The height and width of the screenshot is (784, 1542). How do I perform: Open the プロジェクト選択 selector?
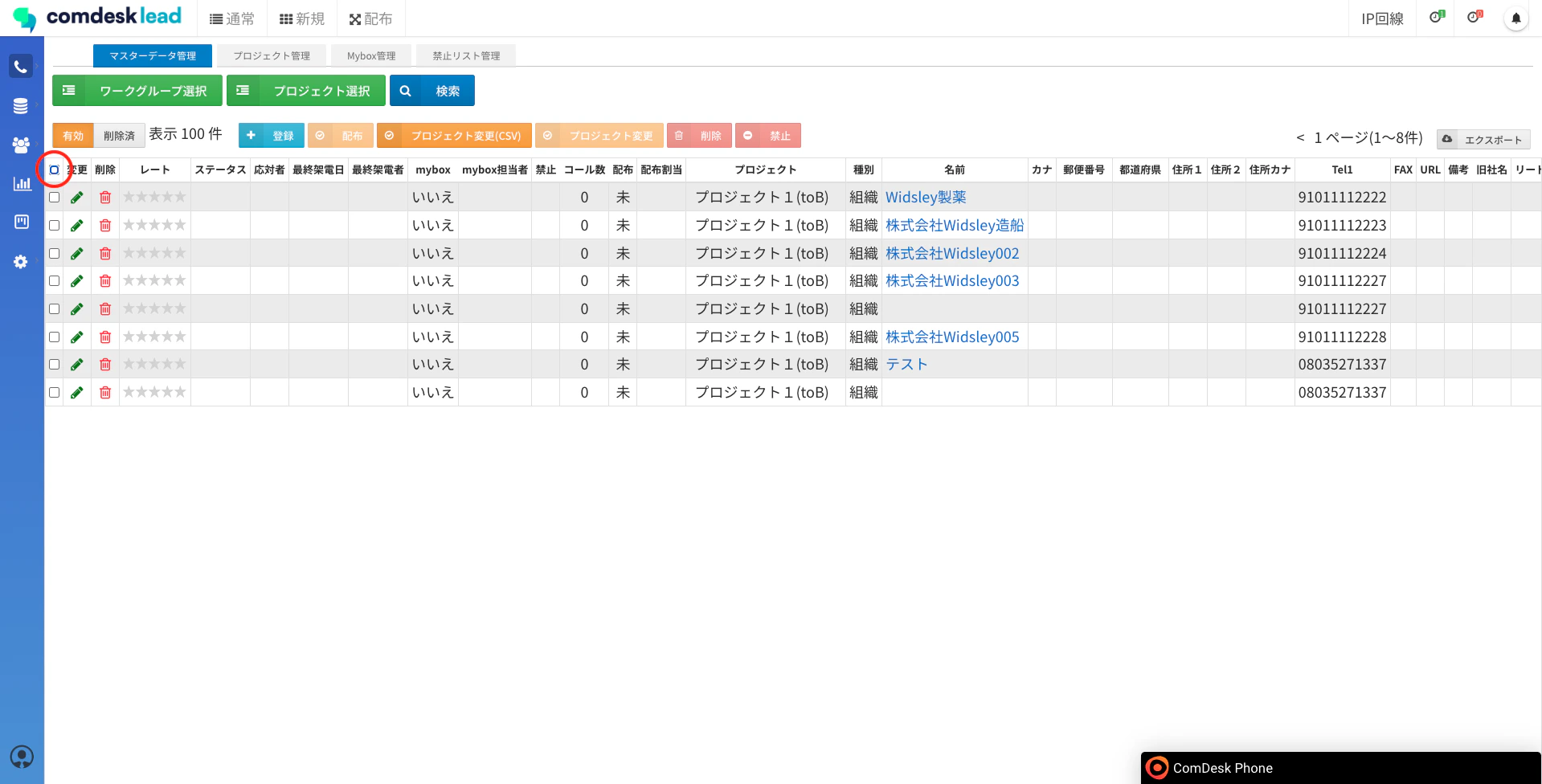click(306, 91)
